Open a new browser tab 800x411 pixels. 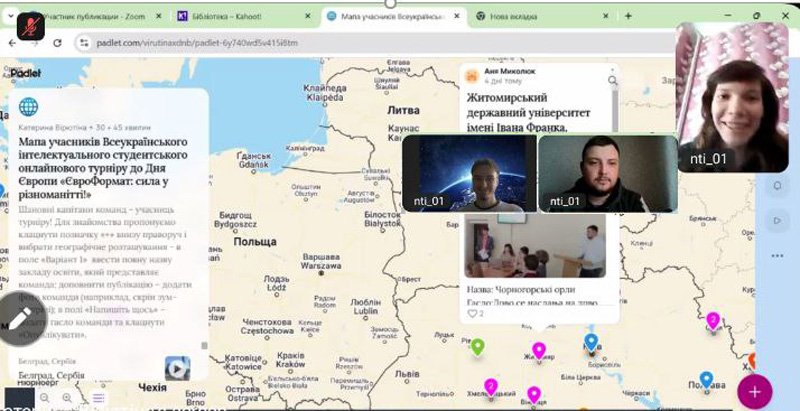point(628,16)
